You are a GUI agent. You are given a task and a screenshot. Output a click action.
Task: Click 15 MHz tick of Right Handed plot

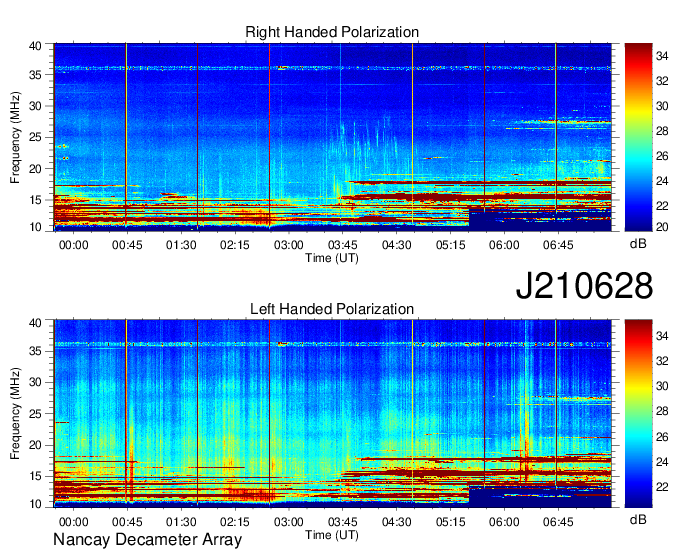(x=35, y=200)
